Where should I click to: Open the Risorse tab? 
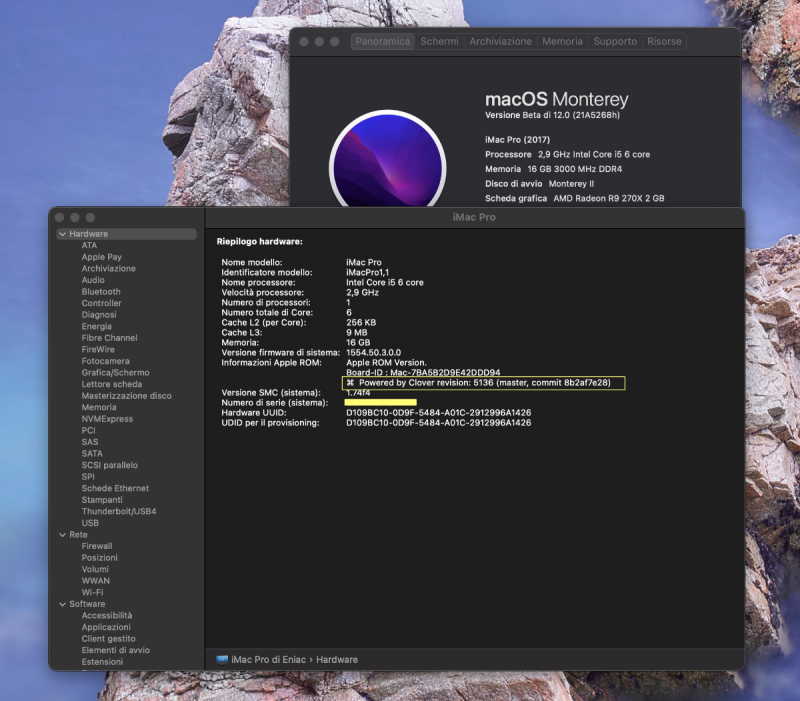(664, 41)
